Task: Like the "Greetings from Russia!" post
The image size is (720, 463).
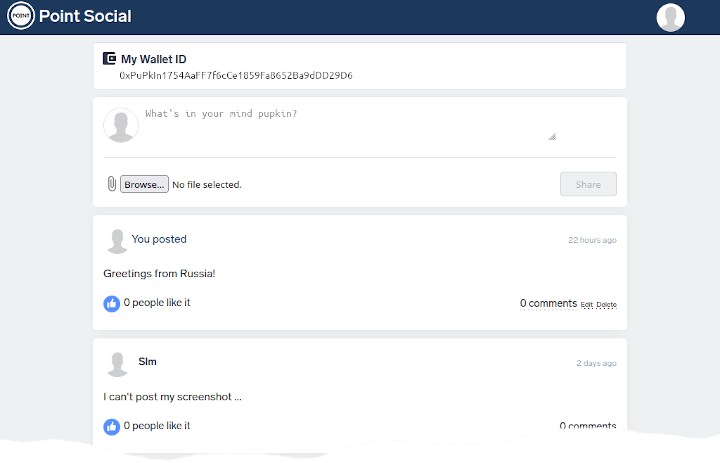Action: (112, 304)
